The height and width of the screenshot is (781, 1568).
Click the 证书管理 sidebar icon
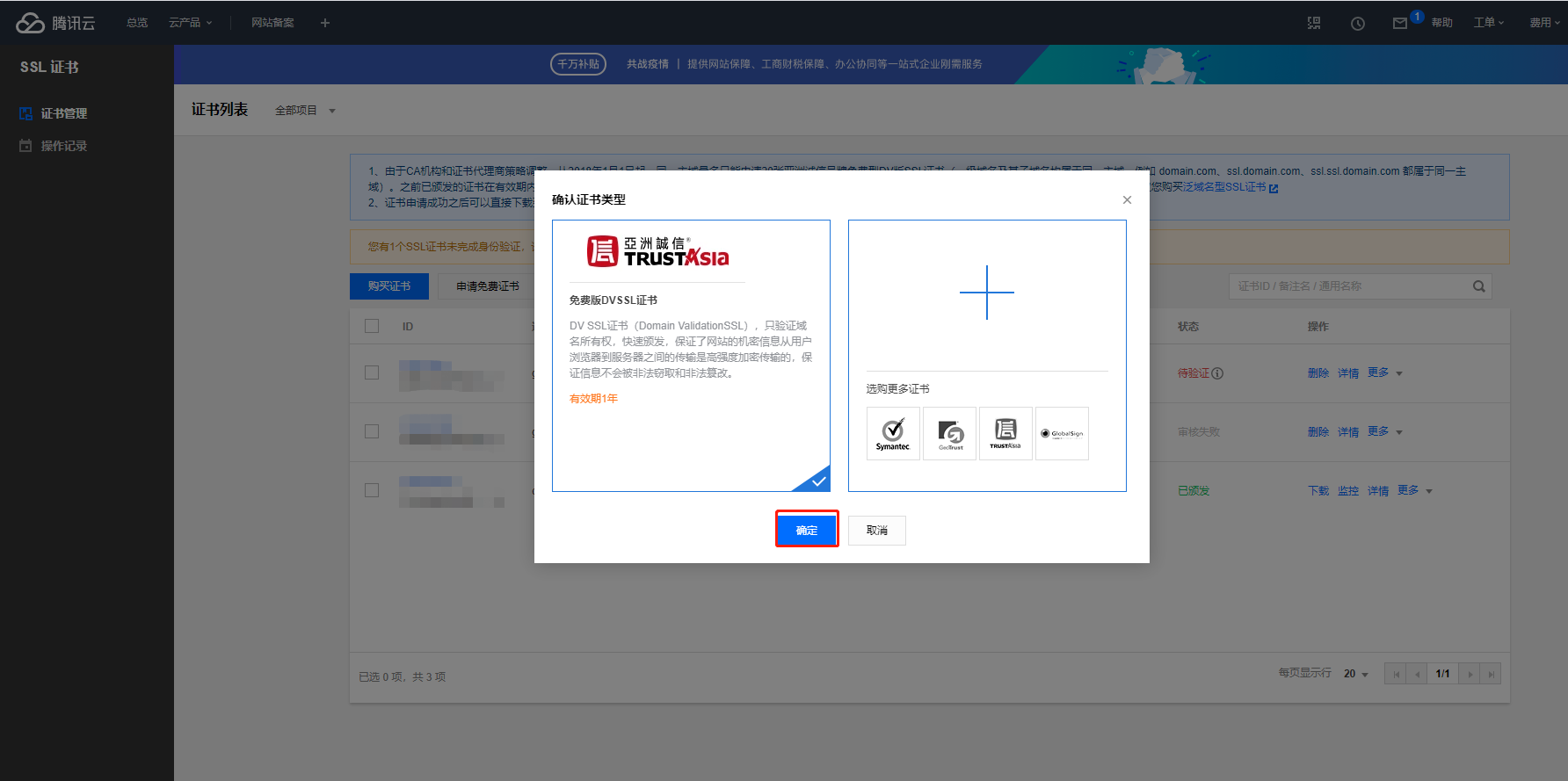(25, 113)
